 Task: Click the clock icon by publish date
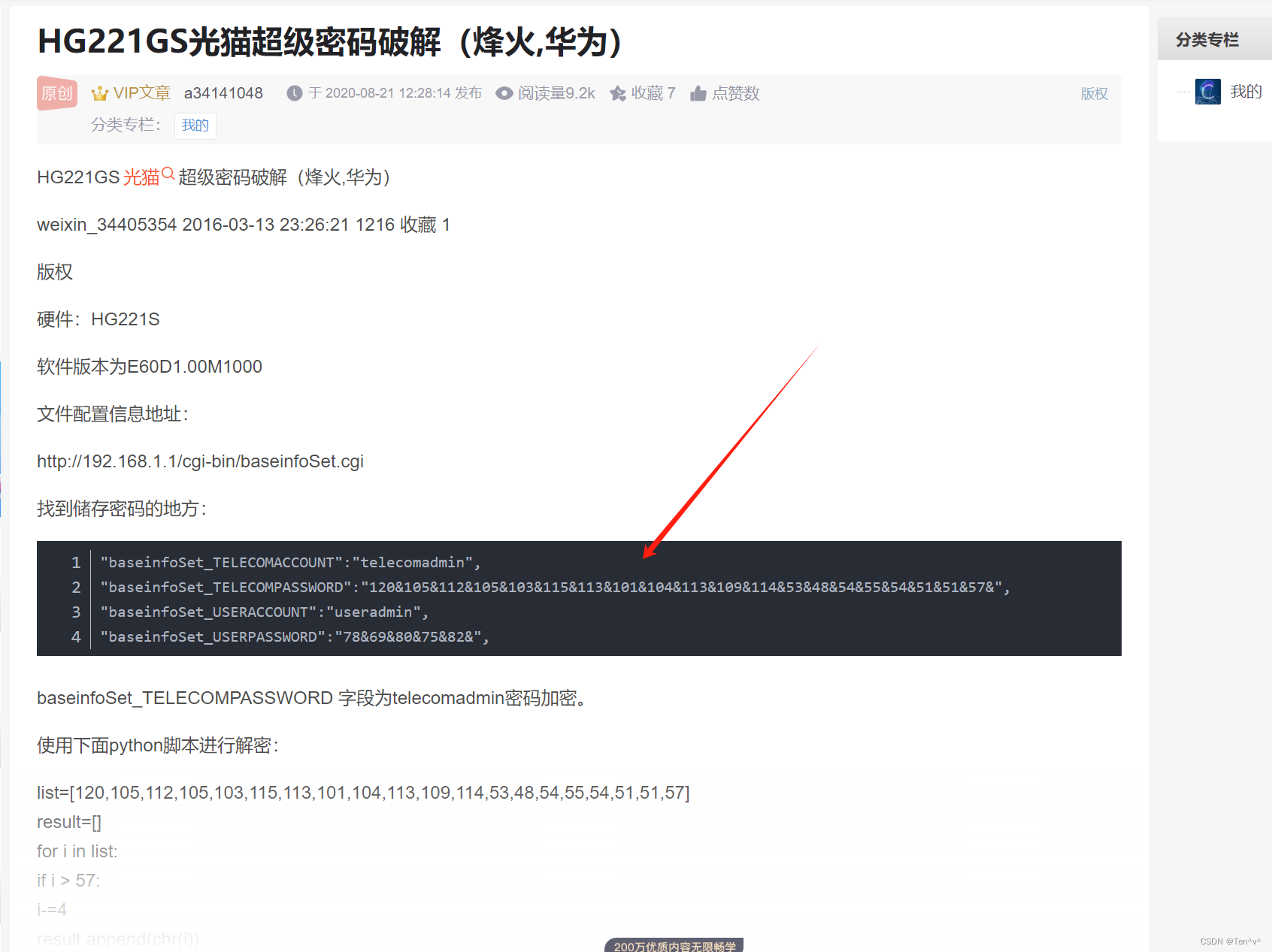tap(295, 93)
